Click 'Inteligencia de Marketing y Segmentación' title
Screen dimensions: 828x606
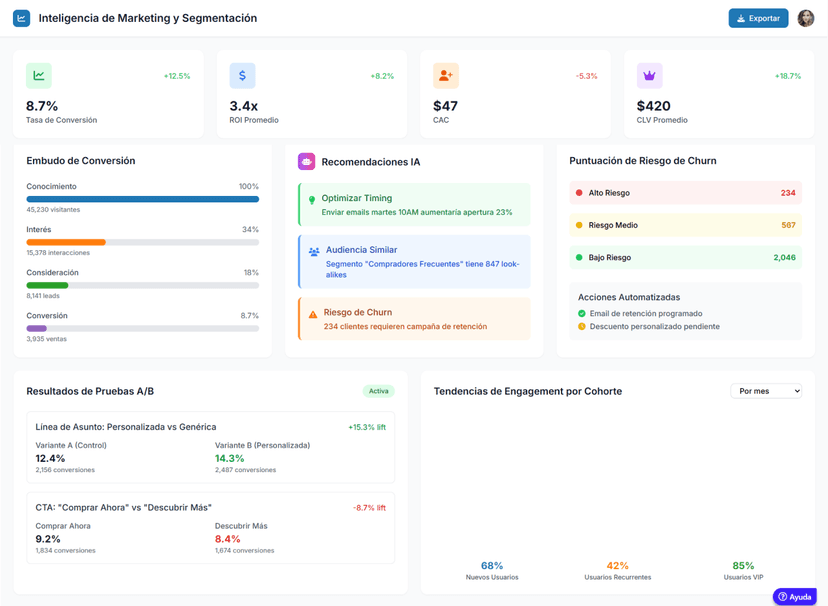click(x=148, y=18)
